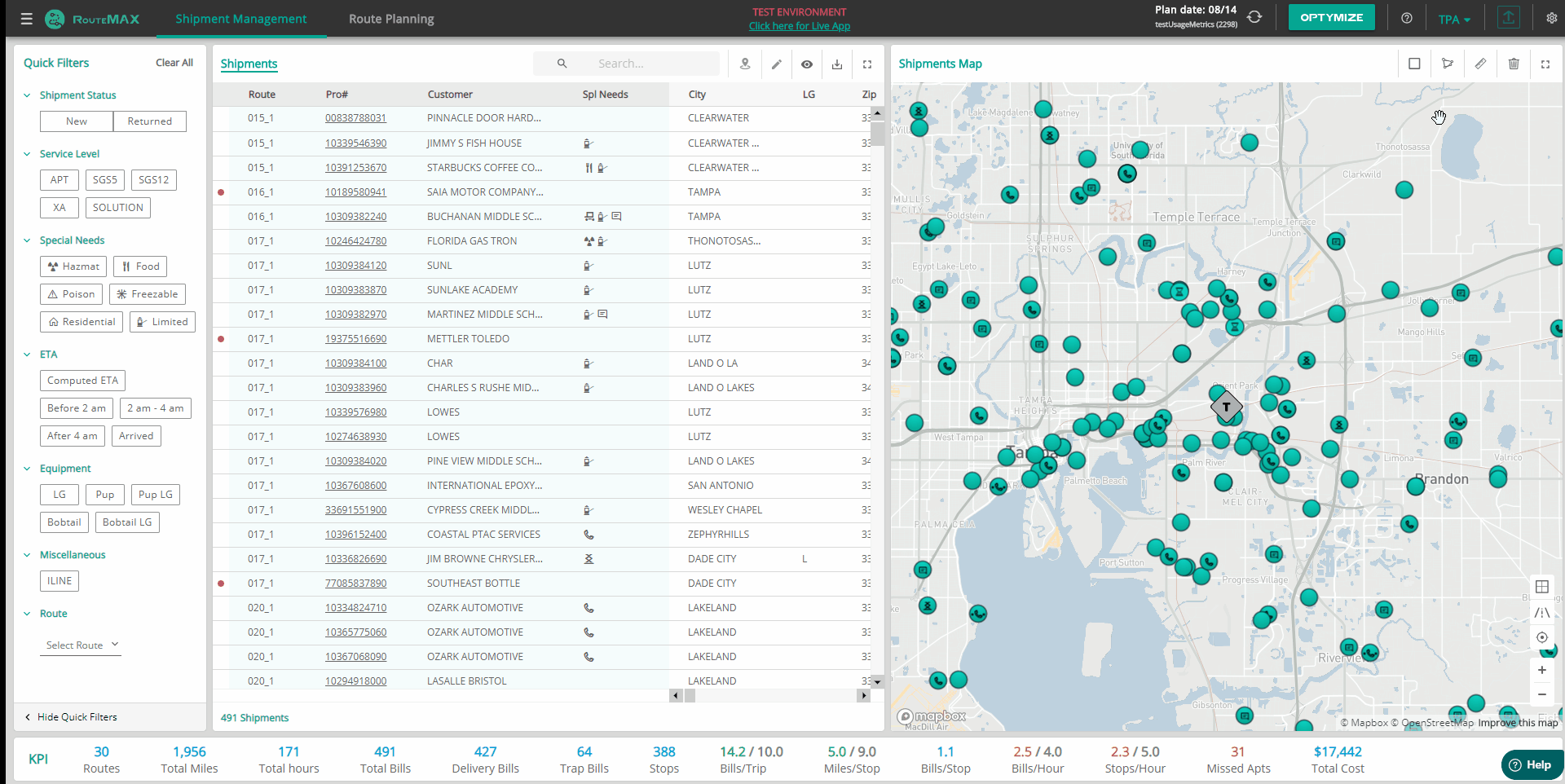Click the download shipments icon
The image size is (1565, 784).
[837, 64]
